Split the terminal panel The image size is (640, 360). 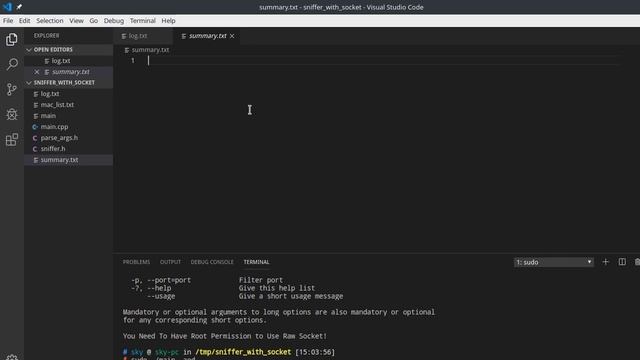pos(622,262)
